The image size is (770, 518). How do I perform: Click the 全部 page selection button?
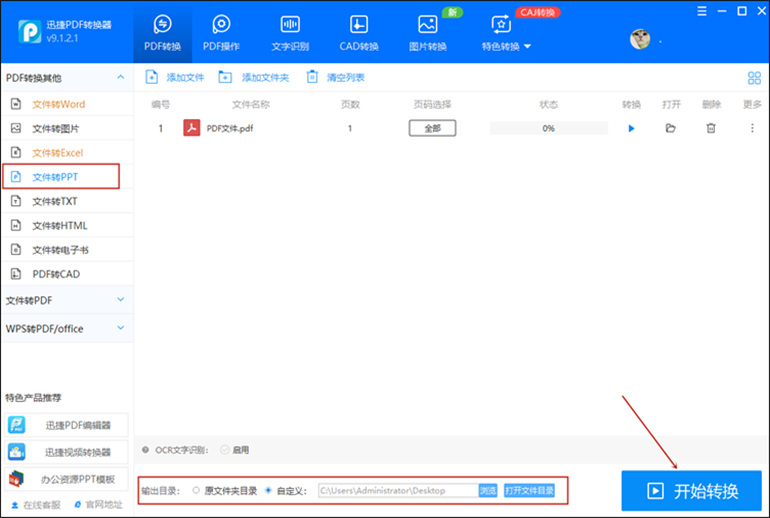[432, 128]
